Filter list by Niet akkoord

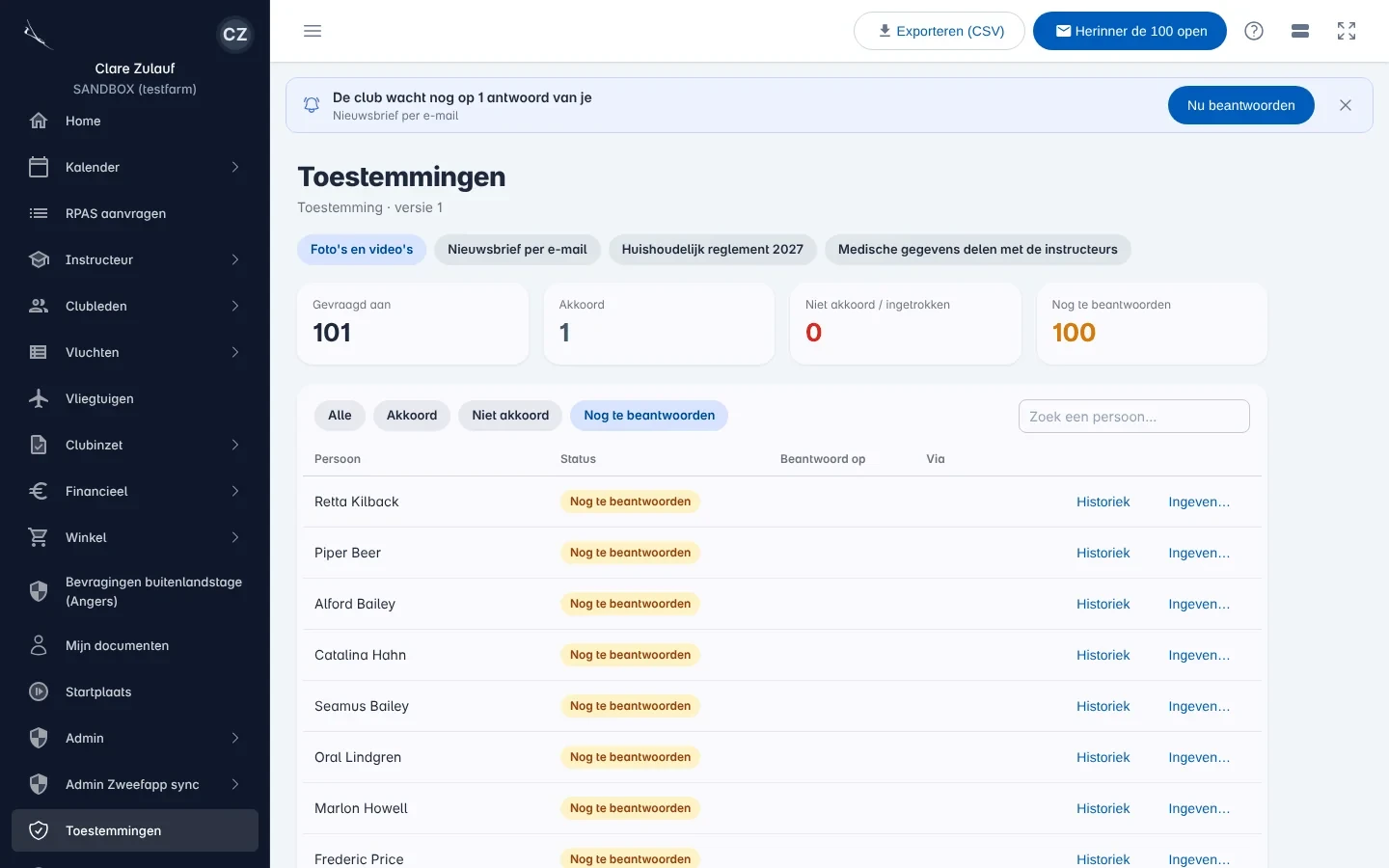(x=510, y=416)
